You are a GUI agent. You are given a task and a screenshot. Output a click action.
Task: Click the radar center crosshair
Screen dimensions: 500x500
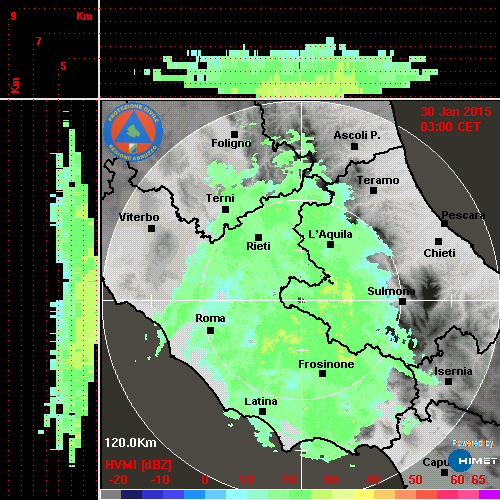pyautogui.click(x=301, y=300)
